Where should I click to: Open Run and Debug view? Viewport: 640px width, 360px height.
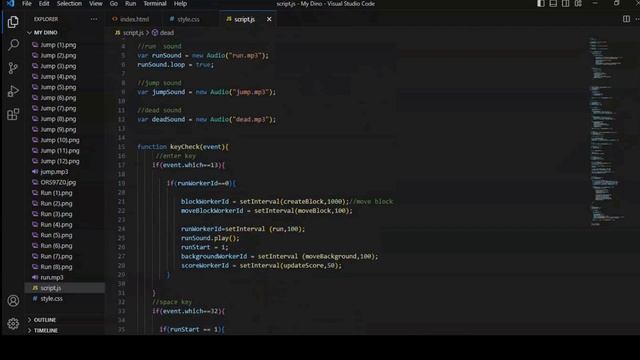point(13,91)
